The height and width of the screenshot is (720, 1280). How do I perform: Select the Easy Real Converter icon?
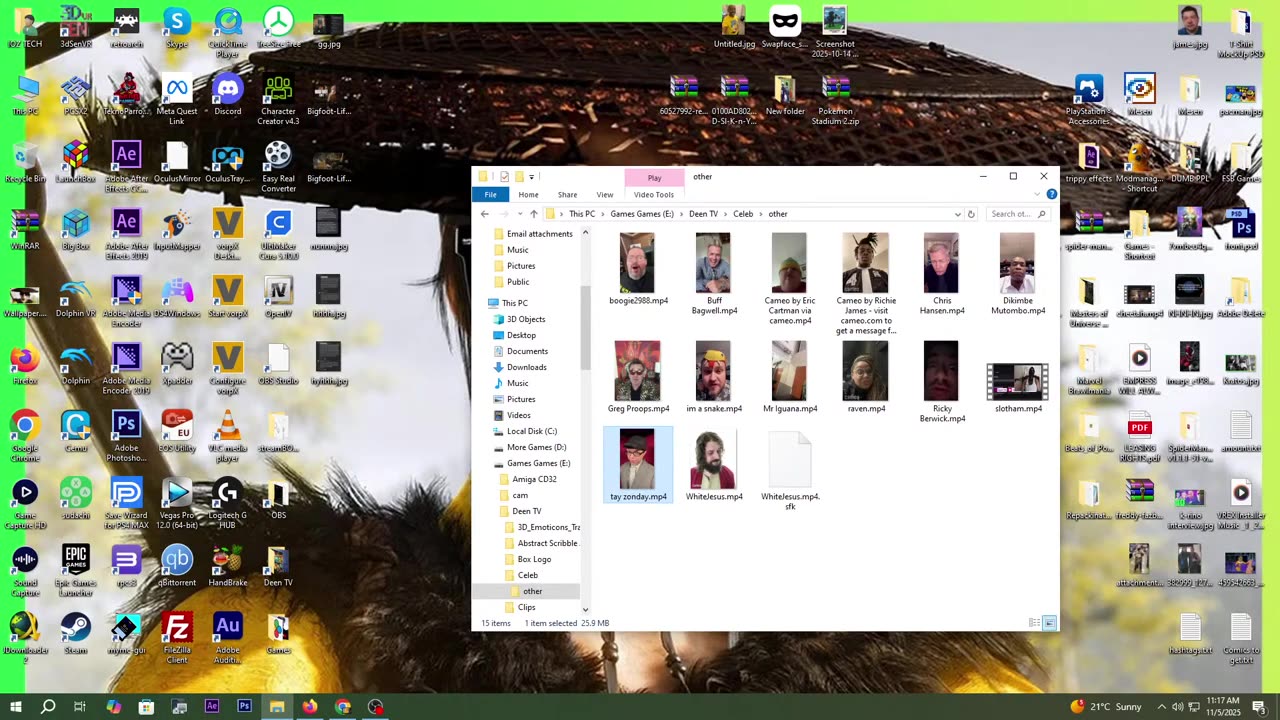coord(278,167)
